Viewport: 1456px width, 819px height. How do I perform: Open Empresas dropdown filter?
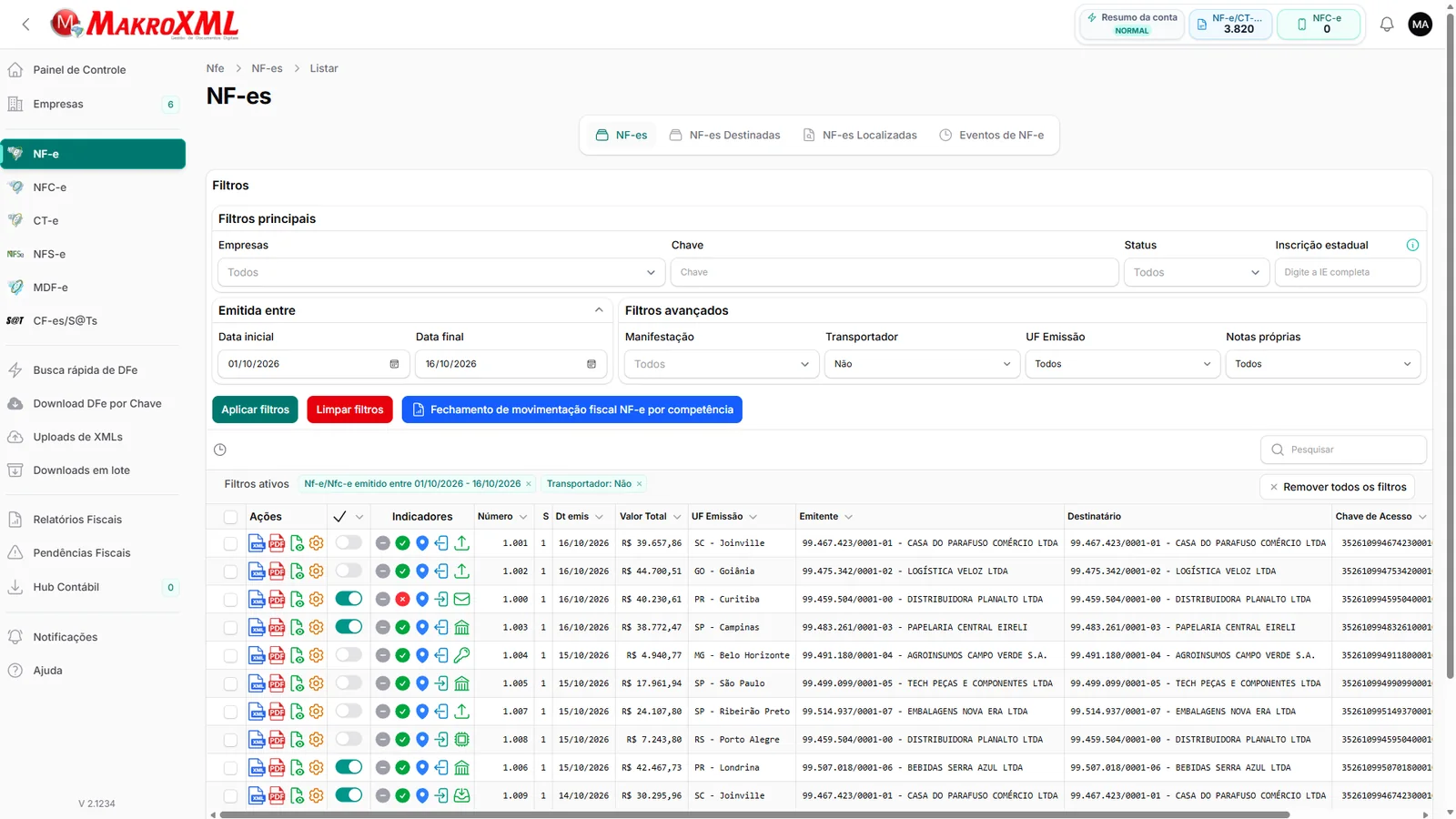[x=441, y=272]
